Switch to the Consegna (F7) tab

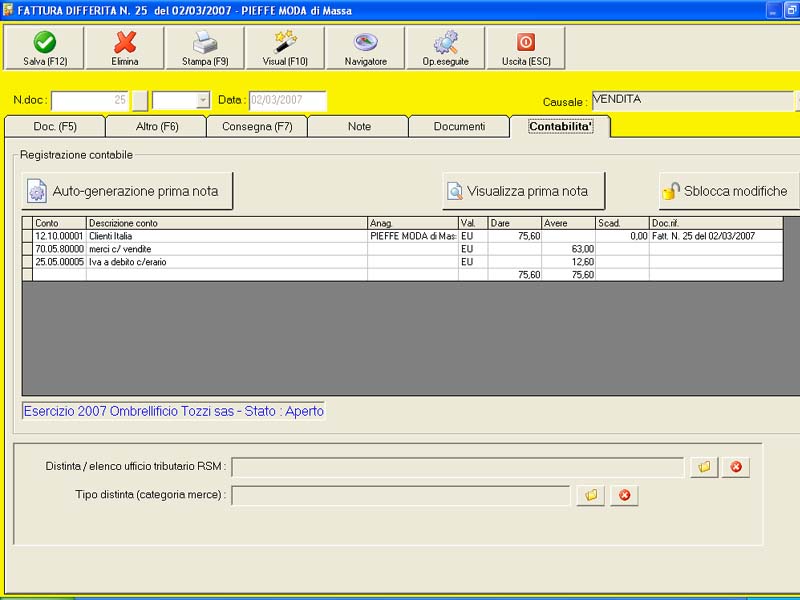[x=257, y=127]
